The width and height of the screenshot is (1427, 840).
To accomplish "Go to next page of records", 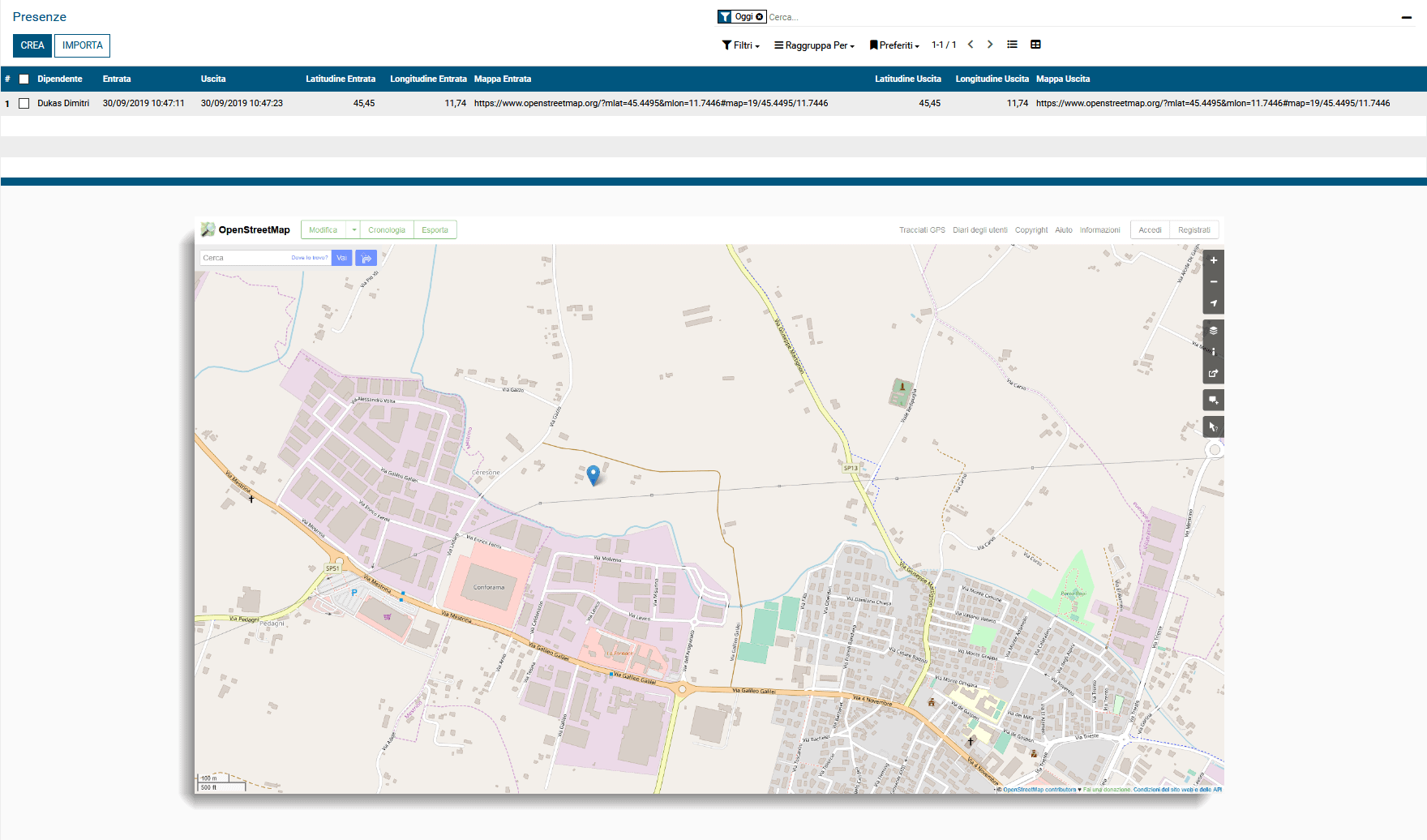I will coord(990,45).
